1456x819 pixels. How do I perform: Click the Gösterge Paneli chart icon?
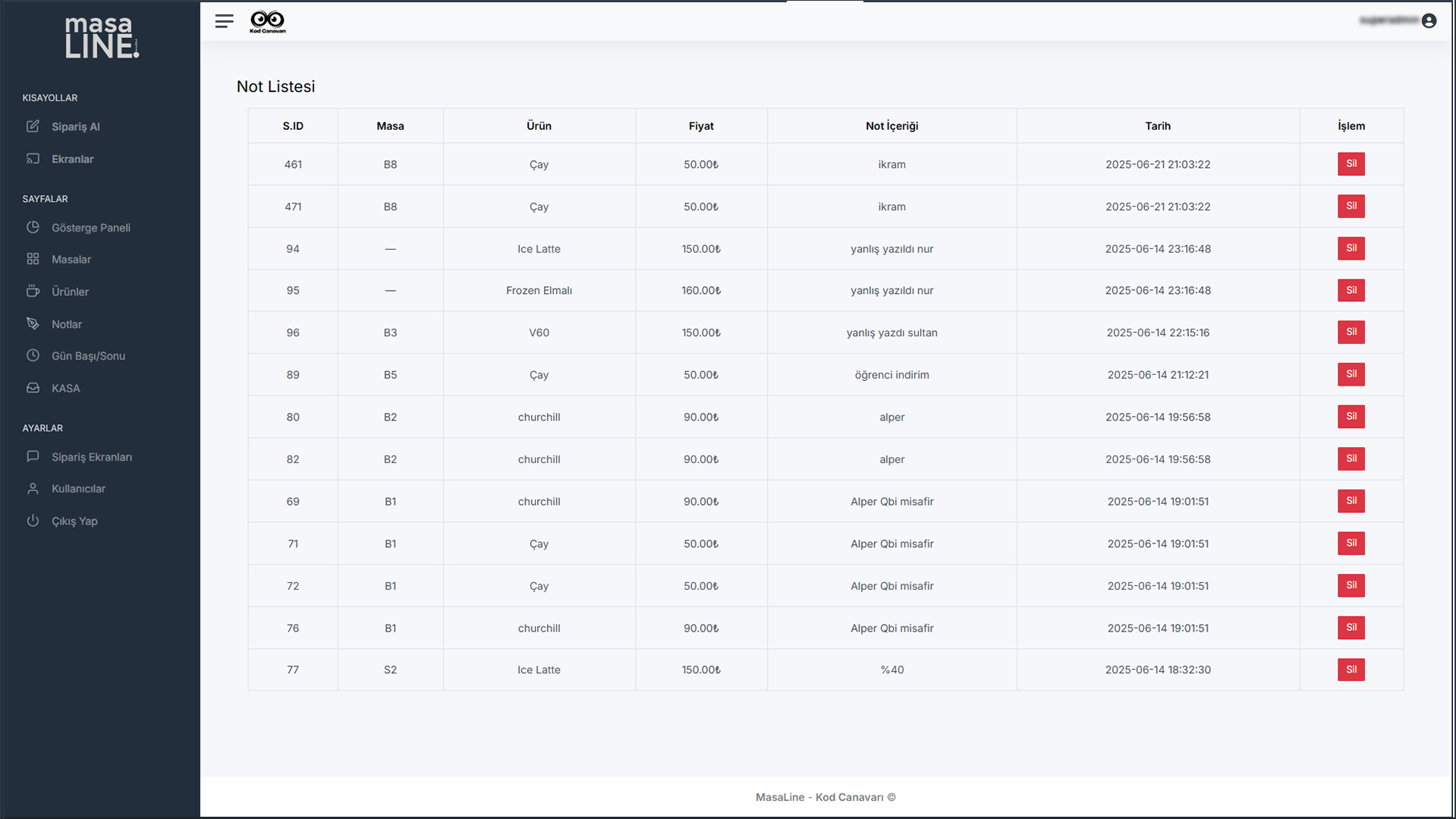click(x=33, y=227)
